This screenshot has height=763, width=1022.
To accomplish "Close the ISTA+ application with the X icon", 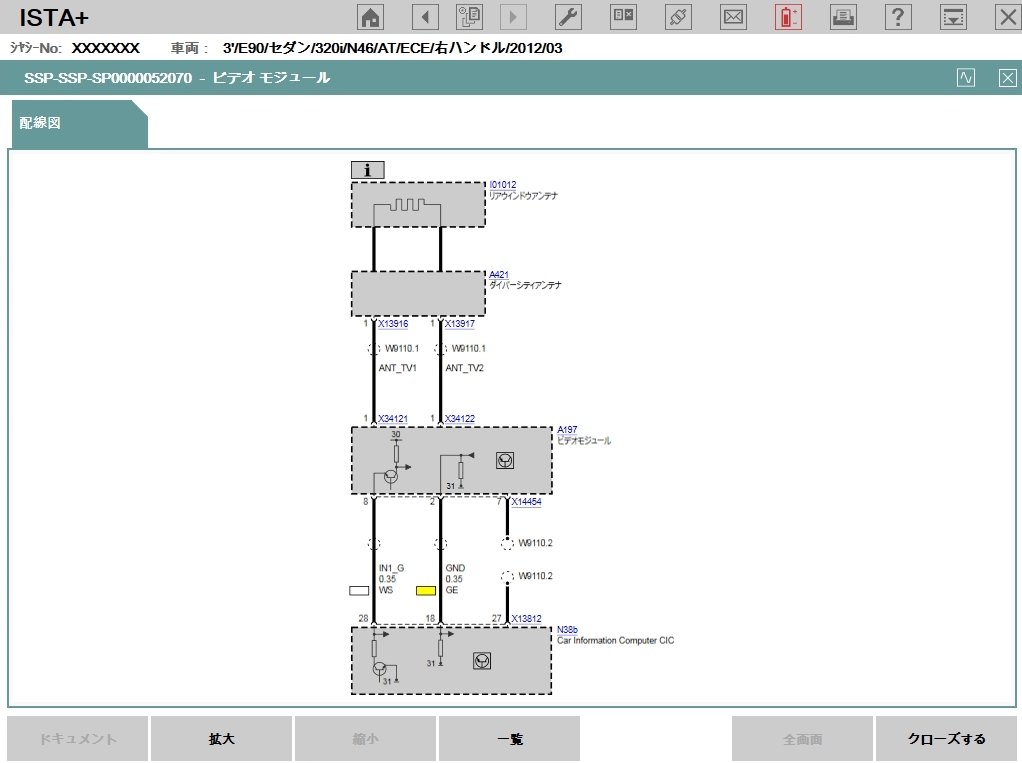I will pyautogui.click(x=1008, y=17).
